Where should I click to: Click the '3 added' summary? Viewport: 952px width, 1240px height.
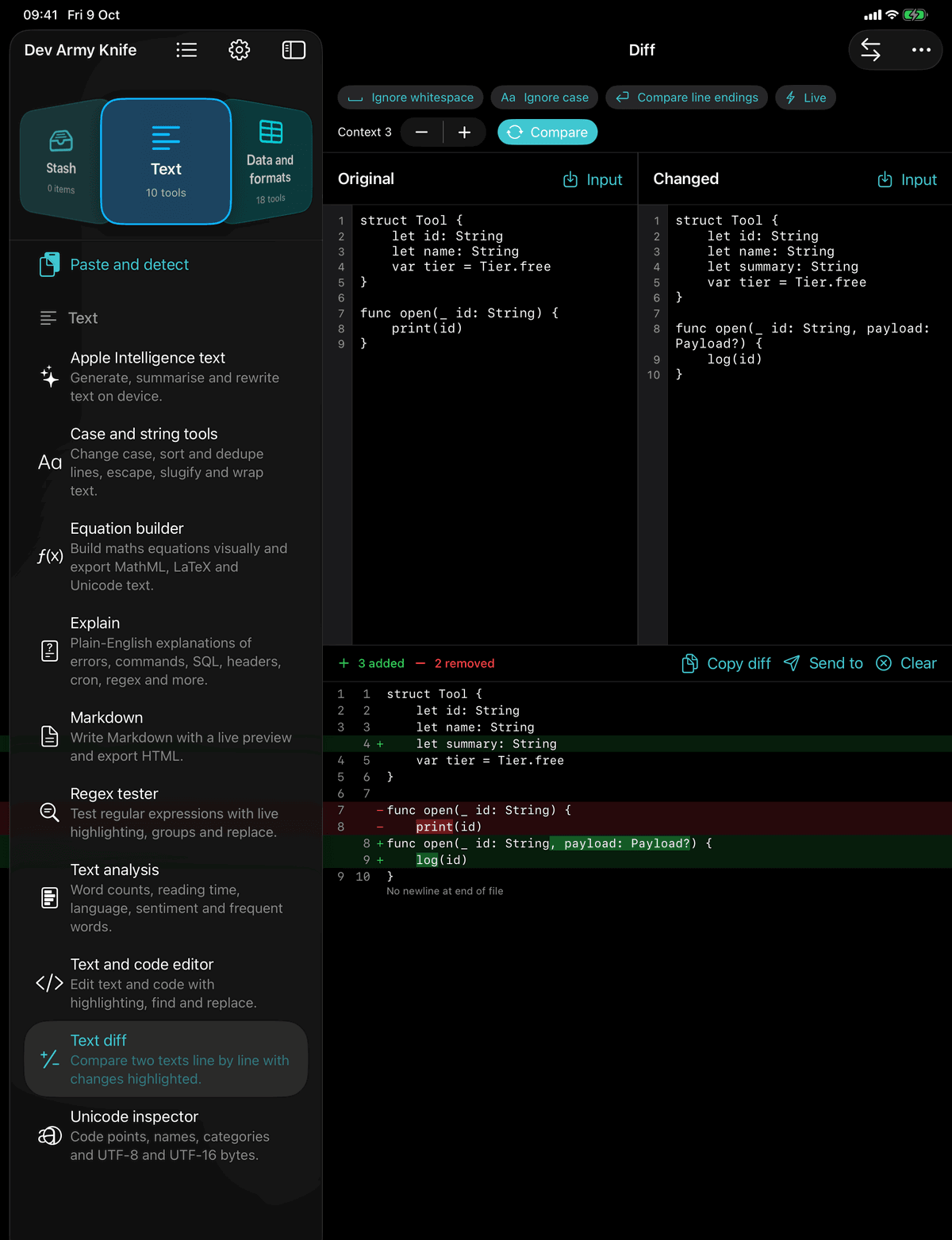371,663
